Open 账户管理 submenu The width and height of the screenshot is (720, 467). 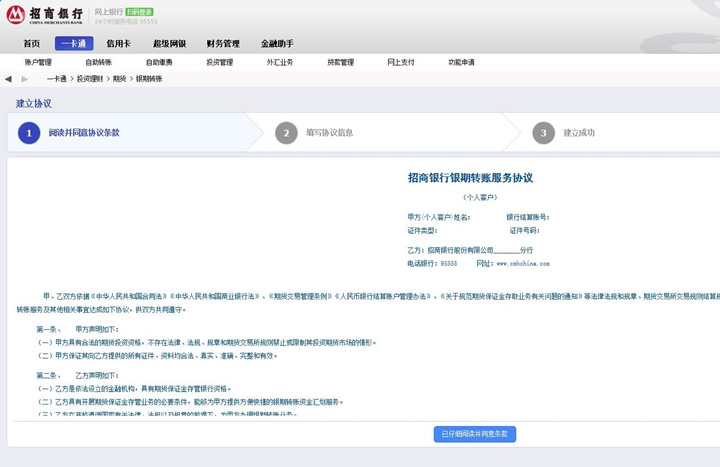38,62
